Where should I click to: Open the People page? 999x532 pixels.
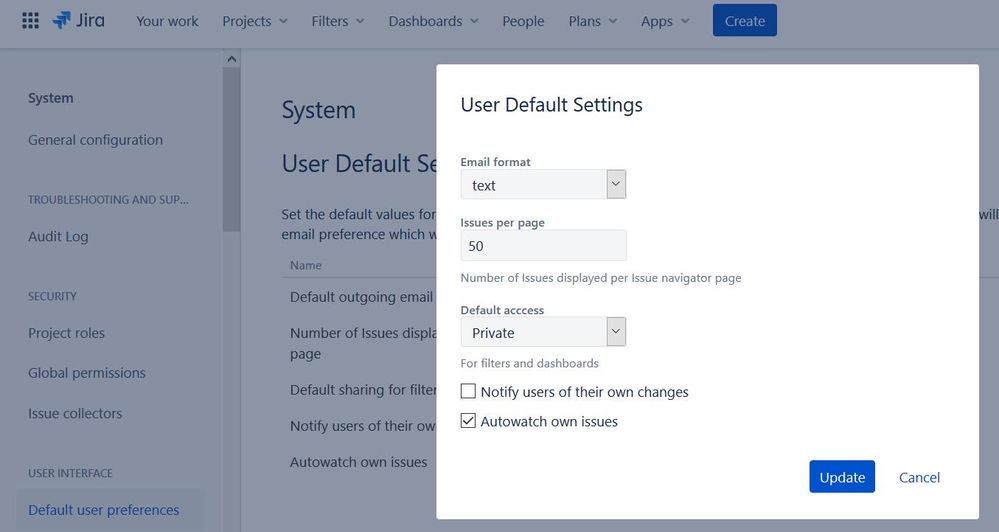(x=523, y=21)
